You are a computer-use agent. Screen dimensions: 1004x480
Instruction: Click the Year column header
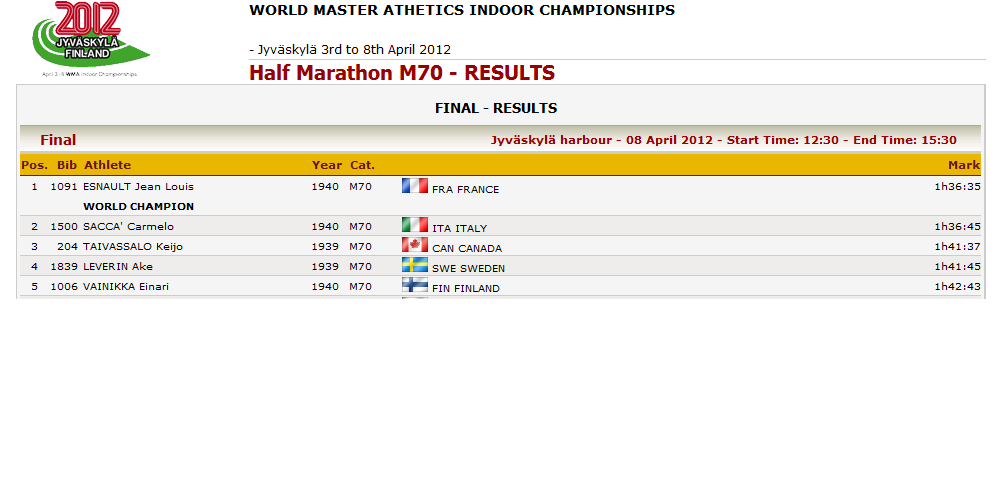(327, 165)
